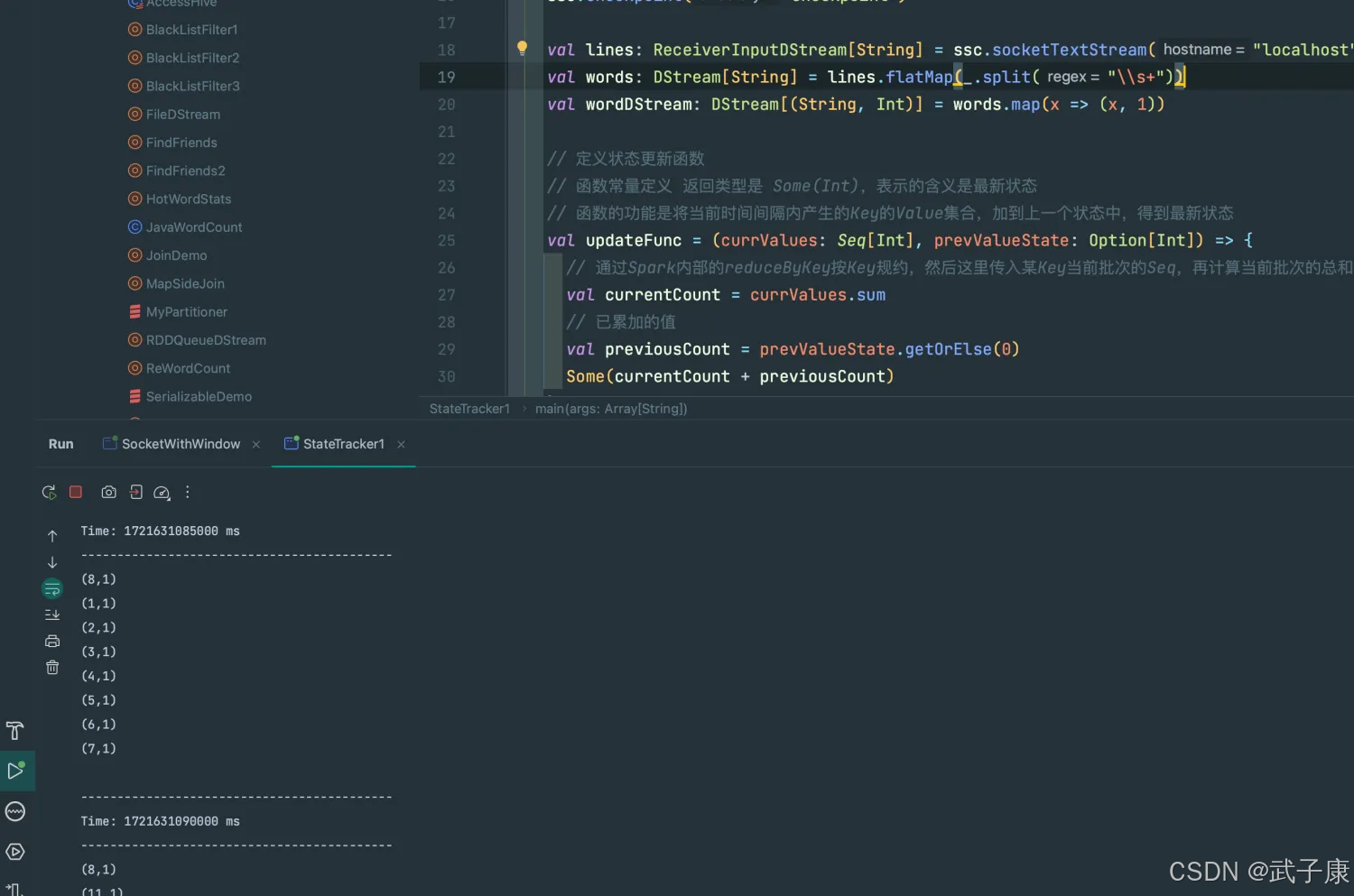Close the SocketWithWindow run tab
1354x896 pixels.
[x=256, y=445]
